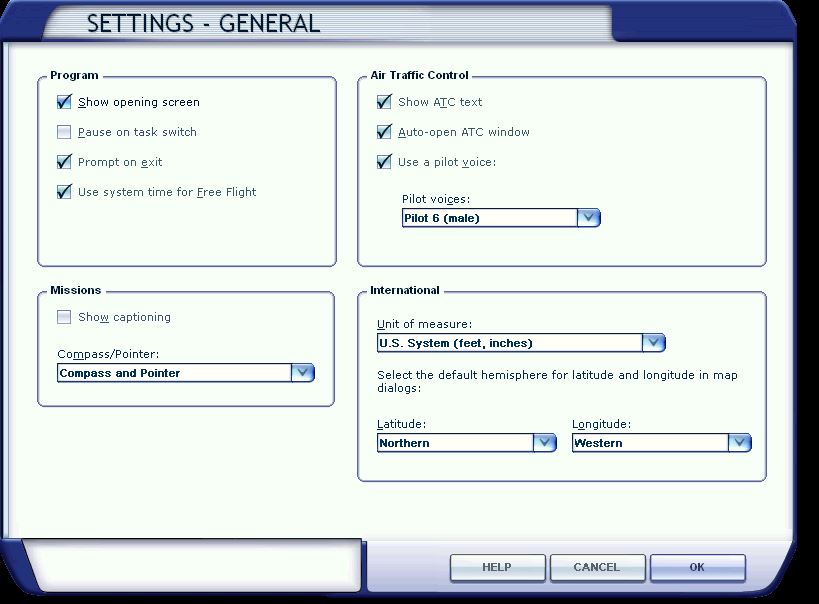Image resolution: width=819 pixels, height=604 pixels.
Task: Click the Northern latitude value
Action: click(x=455, y=443)
